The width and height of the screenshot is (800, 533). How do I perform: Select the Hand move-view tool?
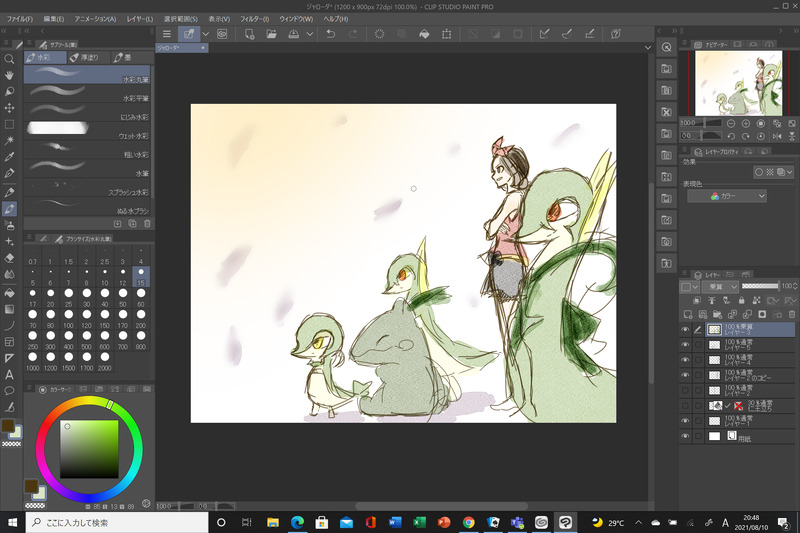pos(9,75)
